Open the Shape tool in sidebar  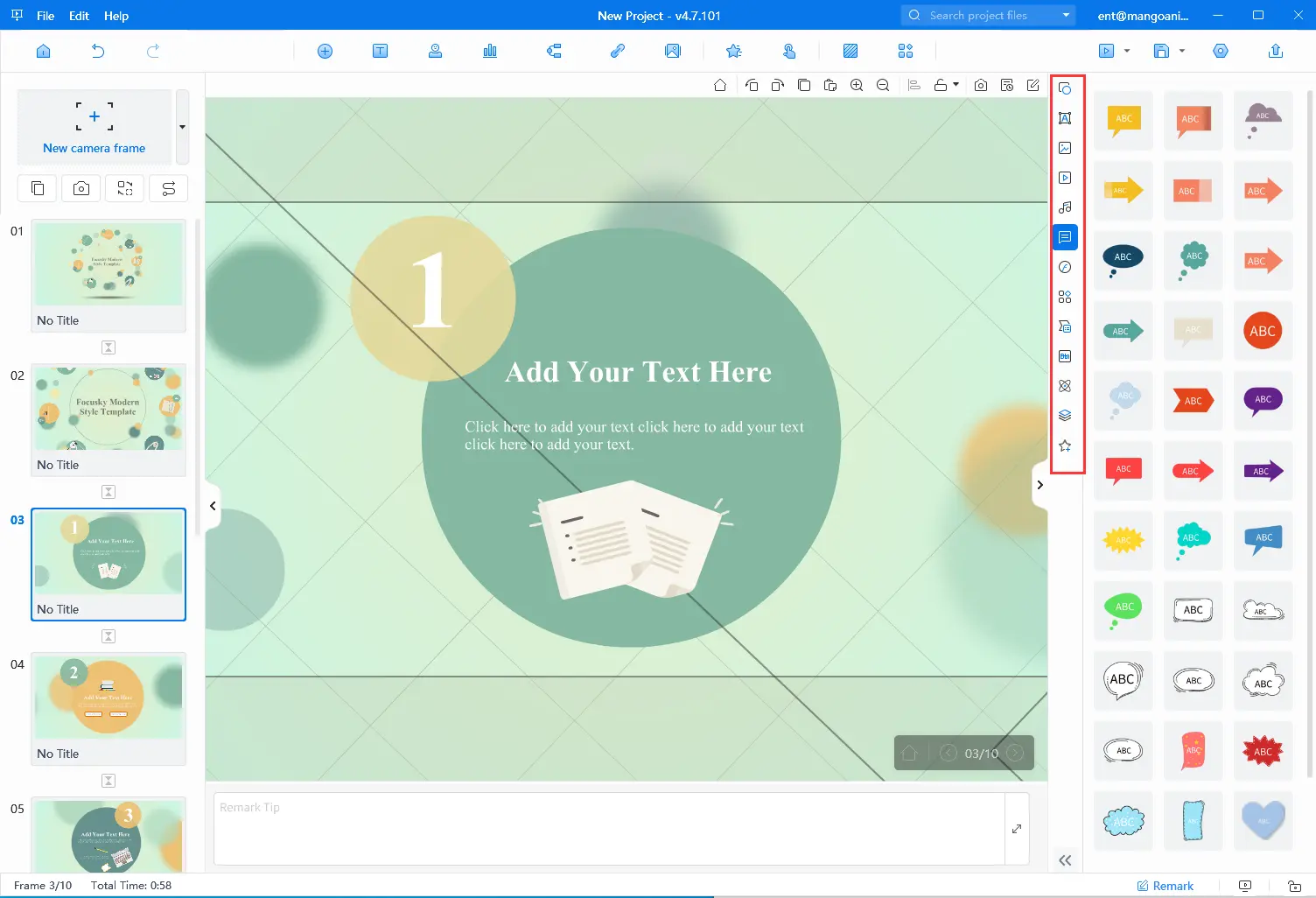tap(1065, 88)
